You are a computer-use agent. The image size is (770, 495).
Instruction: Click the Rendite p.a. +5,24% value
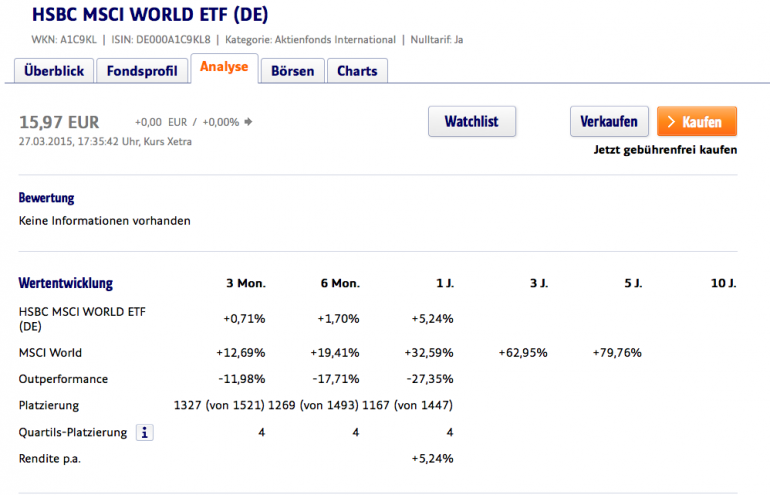coord(432,459)
